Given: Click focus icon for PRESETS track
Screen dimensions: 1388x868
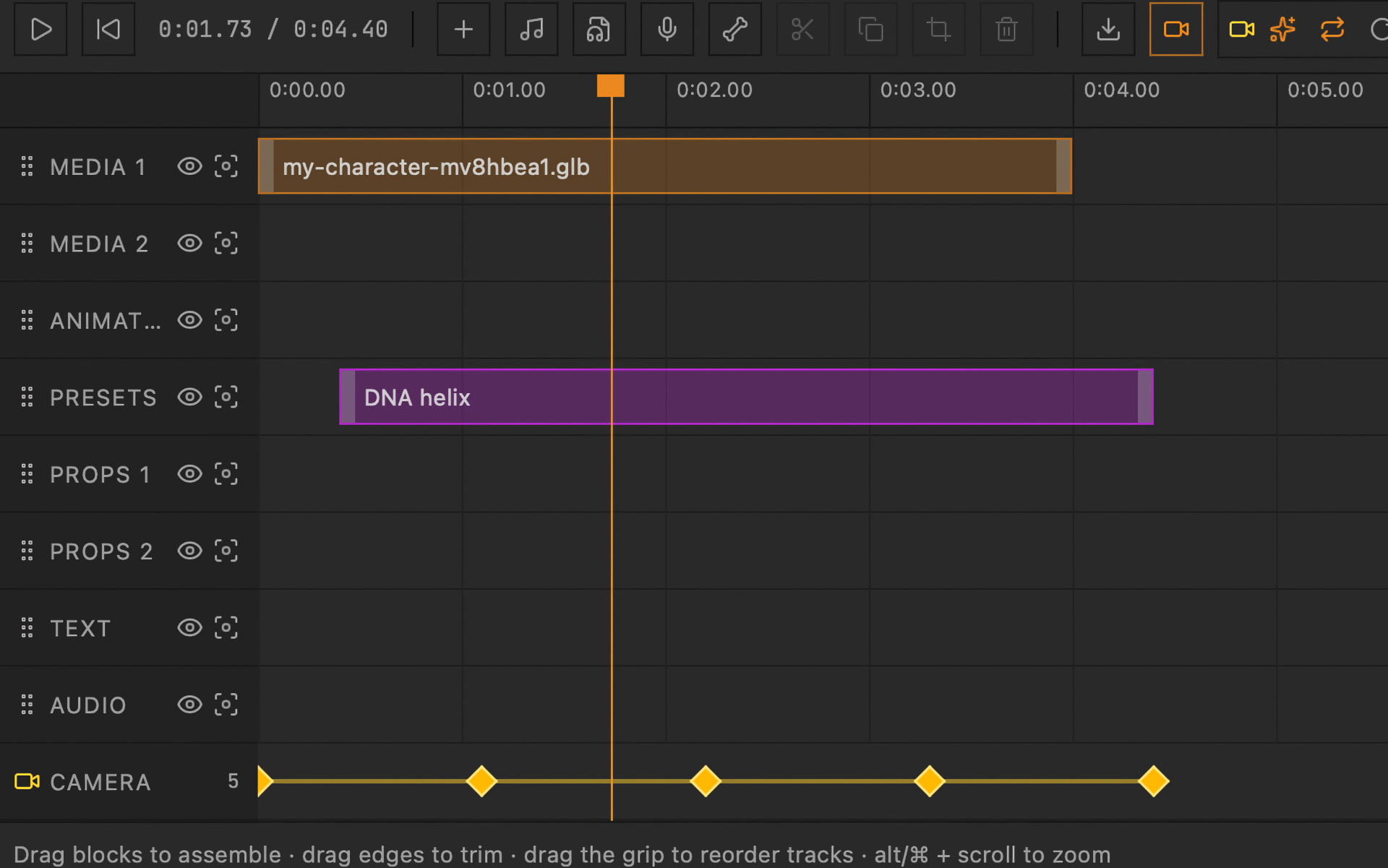Looking at the screenshot, I should 226,397.
